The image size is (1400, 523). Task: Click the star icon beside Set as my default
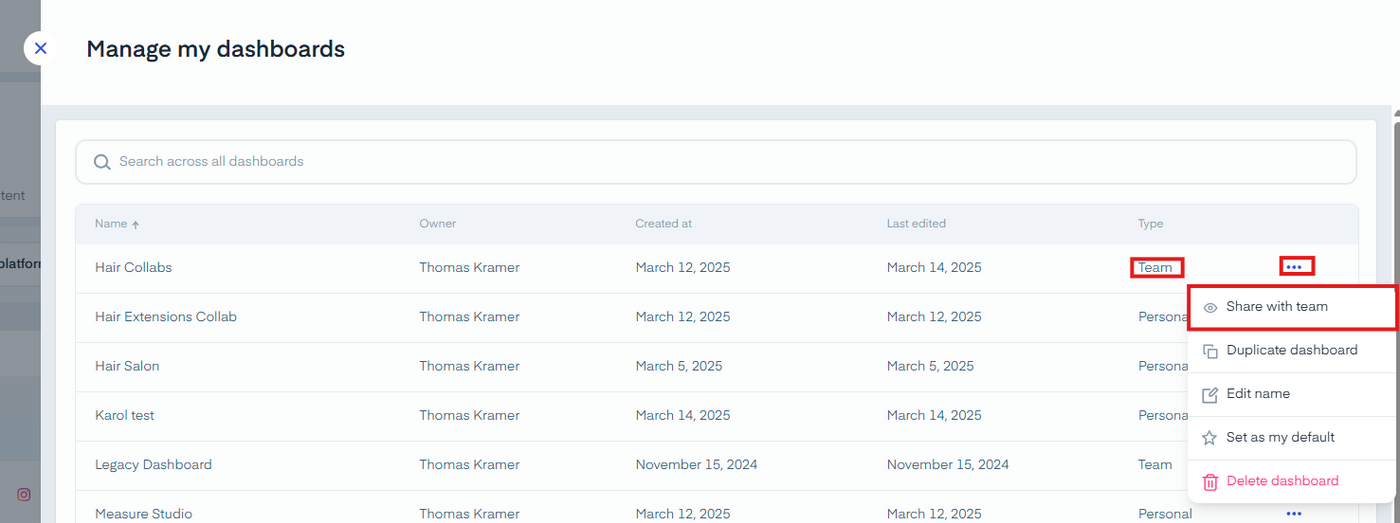coord(1210,438)
